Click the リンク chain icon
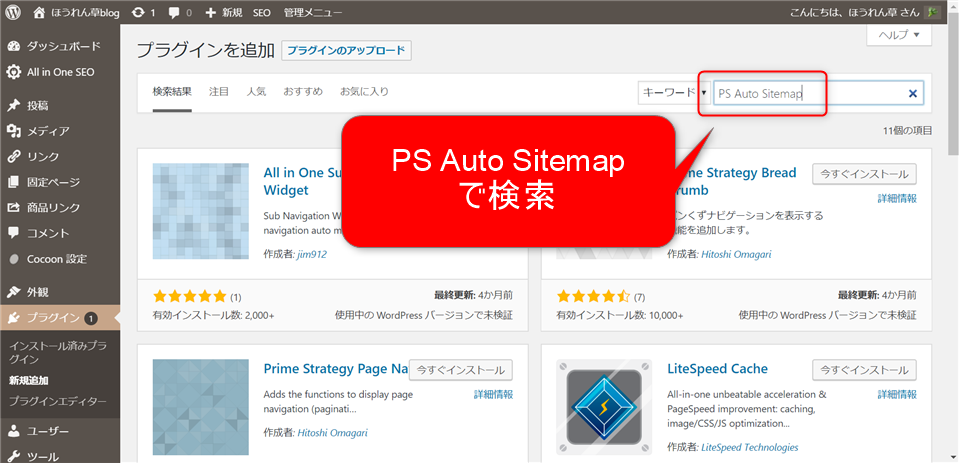 [x=14, y=157]
